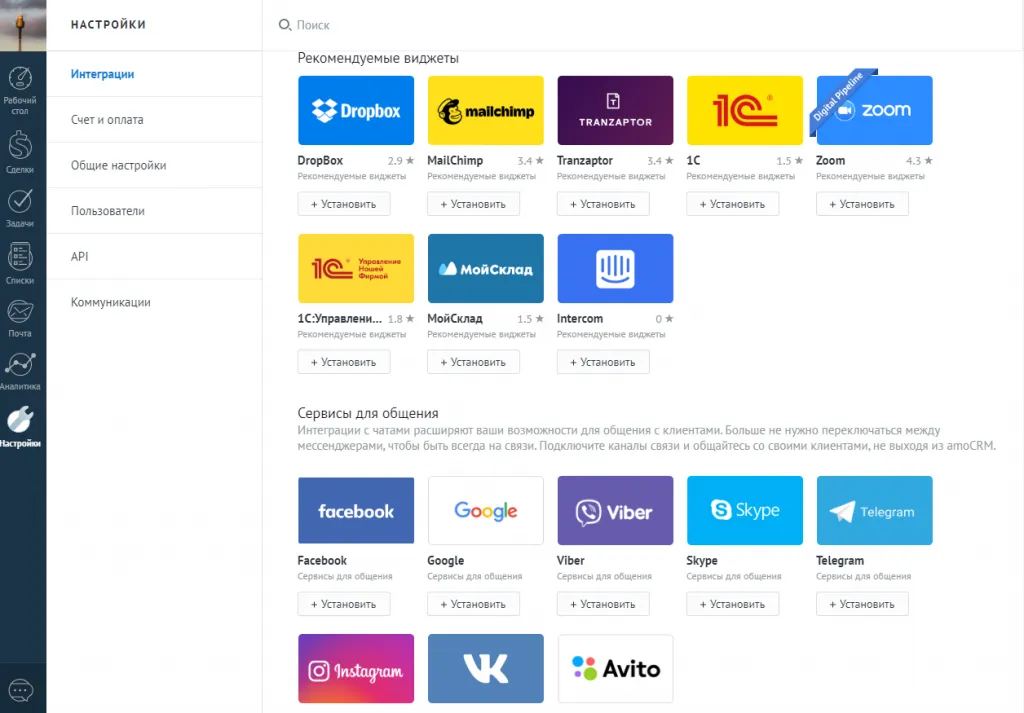The height and width of the screenshot is (713, 1024).
Task: Click Установить under 1С widget
Action: (x=733, y=204)
